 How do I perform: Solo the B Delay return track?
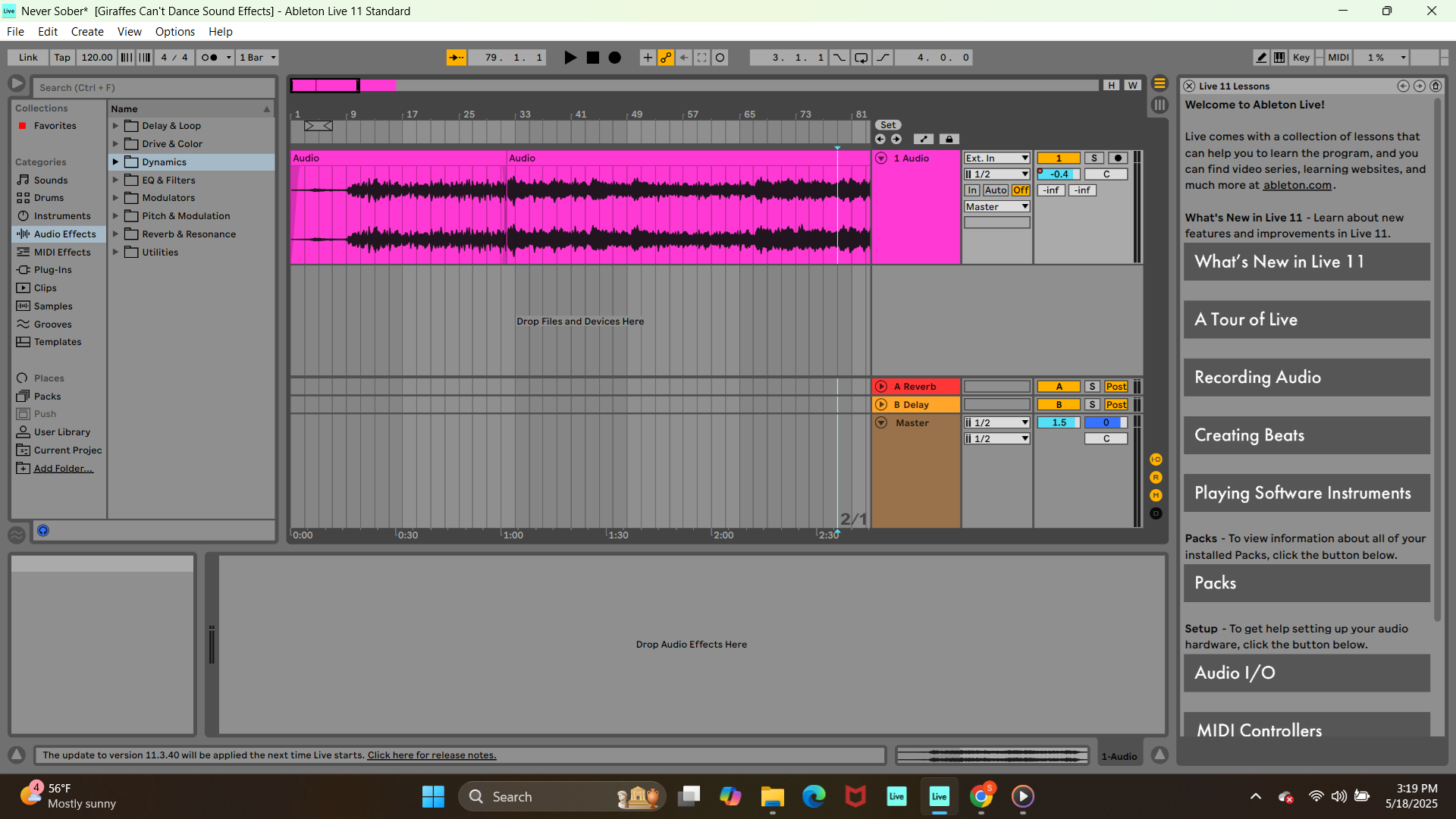pos(1093,405)
